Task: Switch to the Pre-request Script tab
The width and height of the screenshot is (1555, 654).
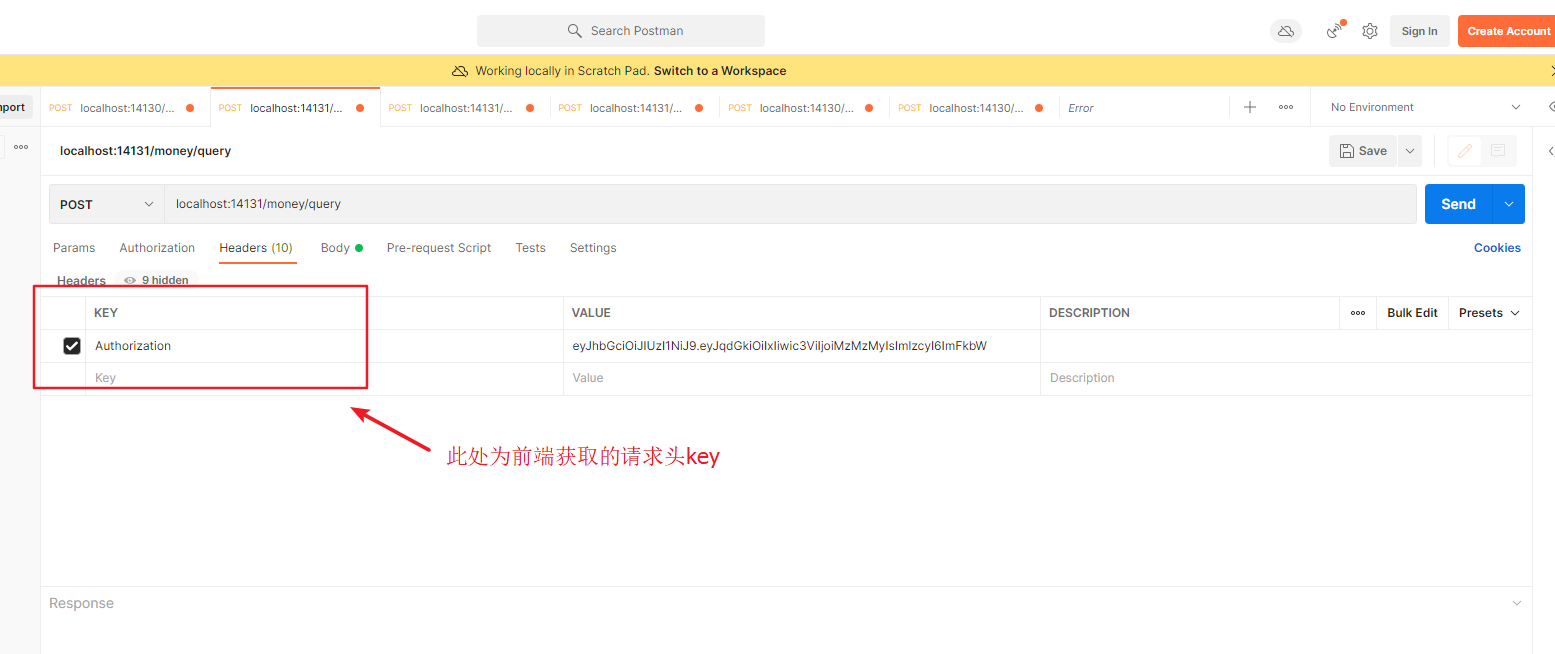Action: [438, 247]
